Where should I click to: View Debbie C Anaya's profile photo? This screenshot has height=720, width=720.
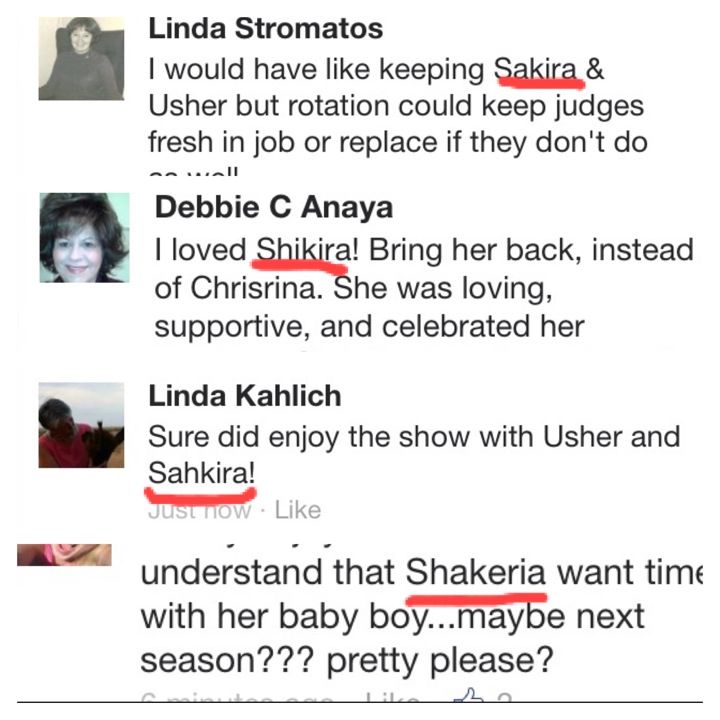pos(84,237)
